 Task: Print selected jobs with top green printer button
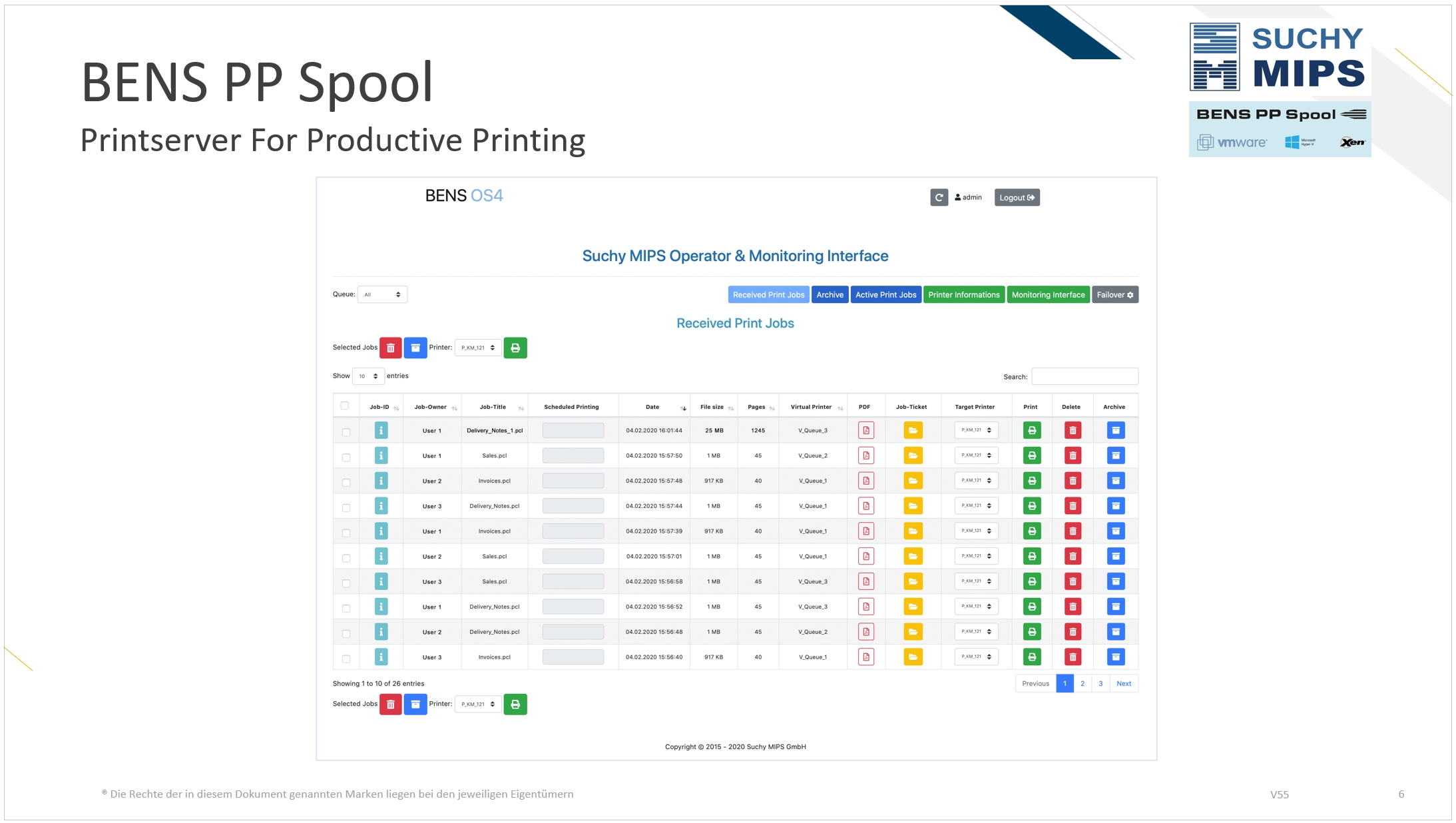[515, 348]
